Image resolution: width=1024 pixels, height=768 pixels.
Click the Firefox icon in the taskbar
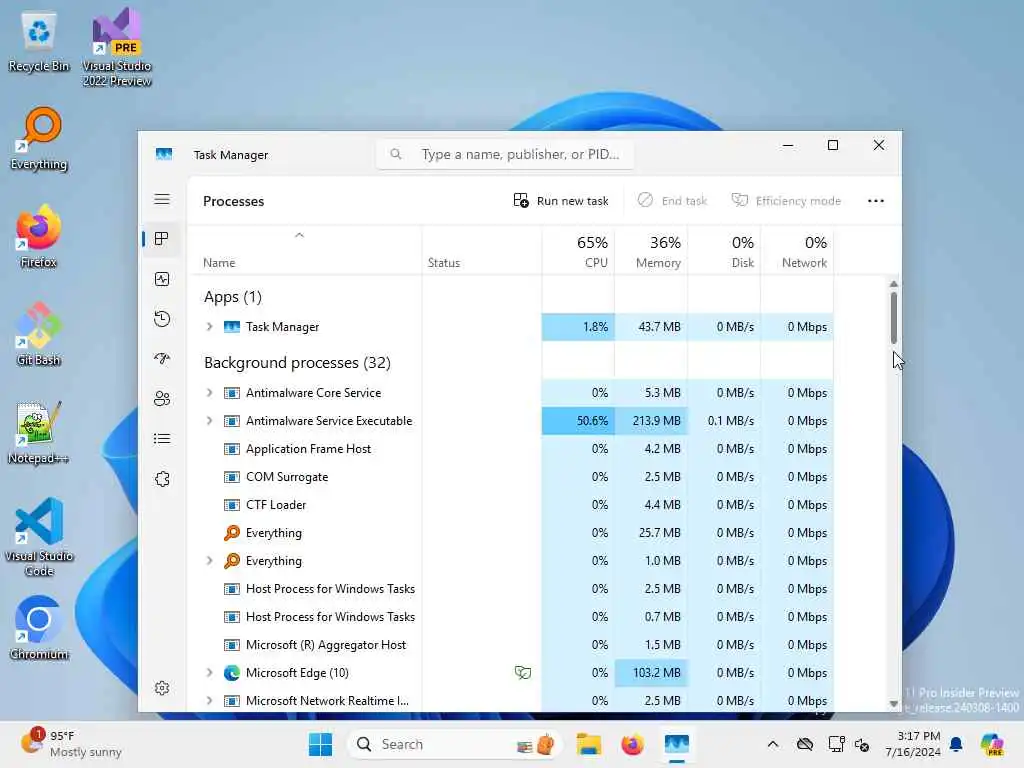(x=632, y=744)
